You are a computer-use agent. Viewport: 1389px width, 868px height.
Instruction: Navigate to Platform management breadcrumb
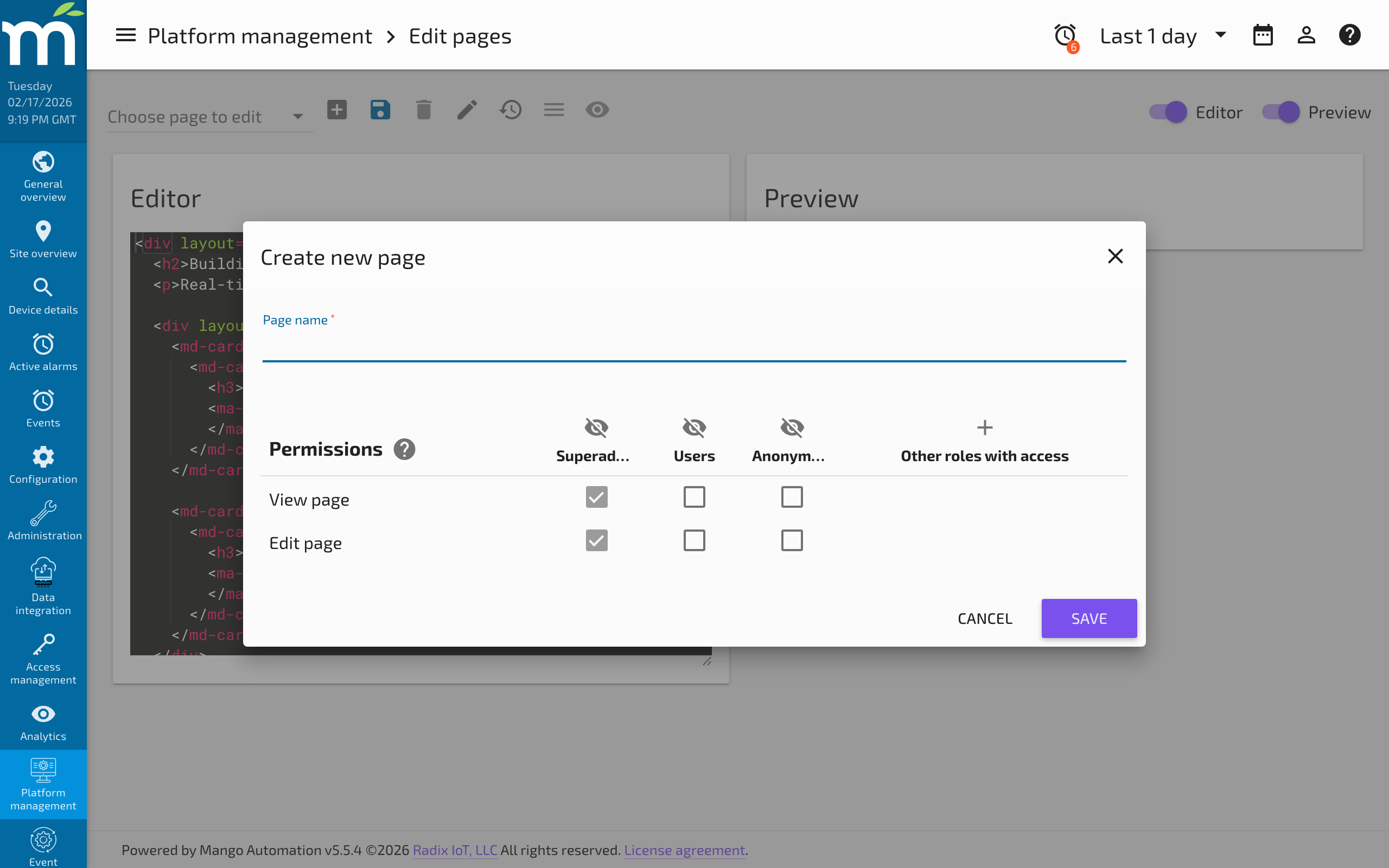(x=259, y=35)
